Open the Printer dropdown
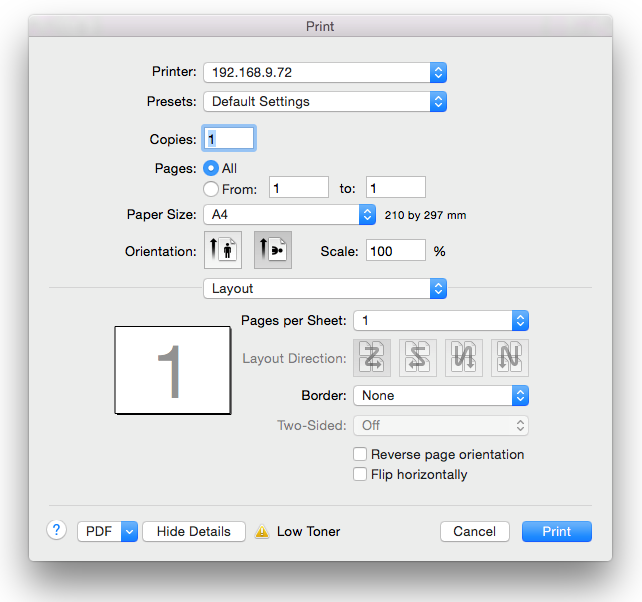 (324, 72)
